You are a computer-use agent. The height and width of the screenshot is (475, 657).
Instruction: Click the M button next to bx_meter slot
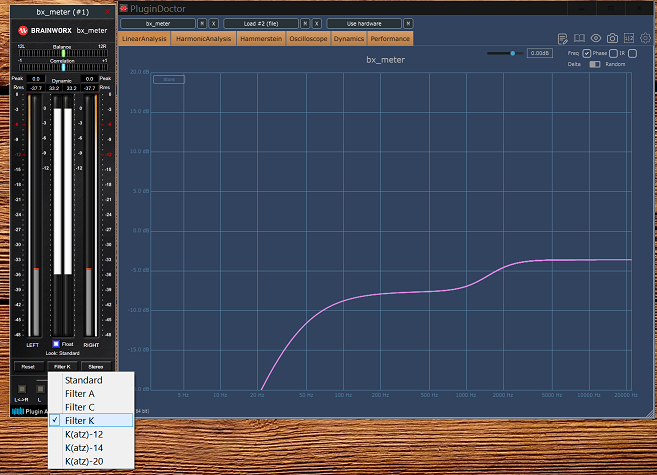click(202, 23)
